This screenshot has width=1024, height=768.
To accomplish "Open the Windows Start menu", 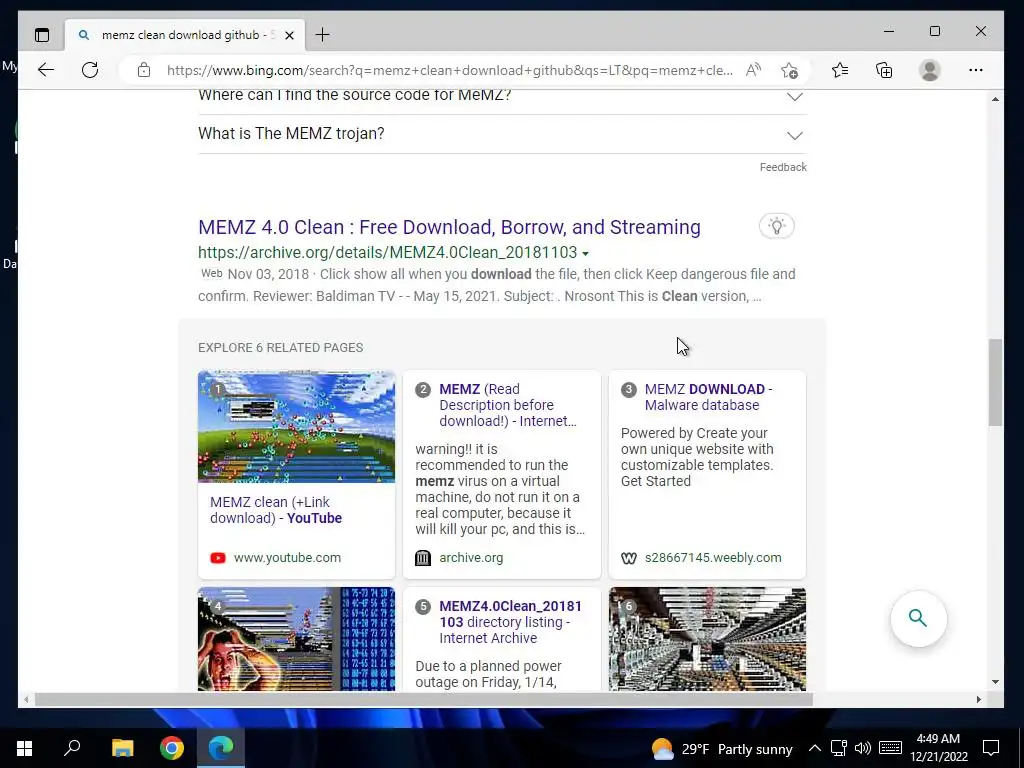I will [24, 748].
